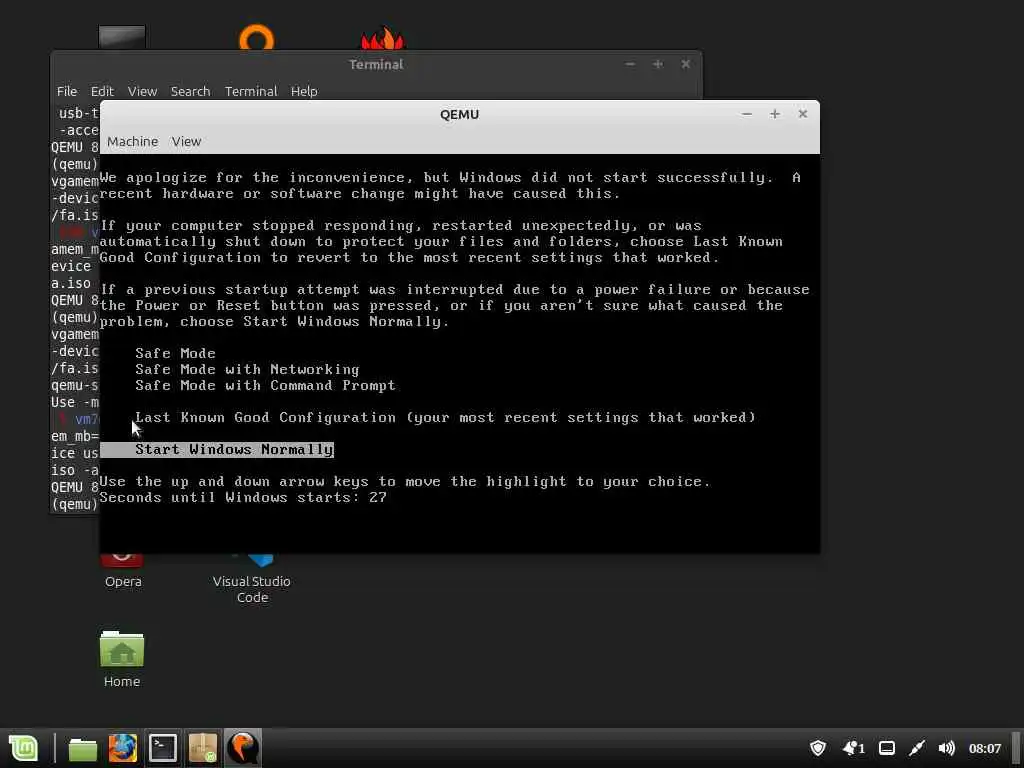This screenshot has width=1024, height=768.
Task: Click the Safe Mode boot option
Action: coord(175,353)
